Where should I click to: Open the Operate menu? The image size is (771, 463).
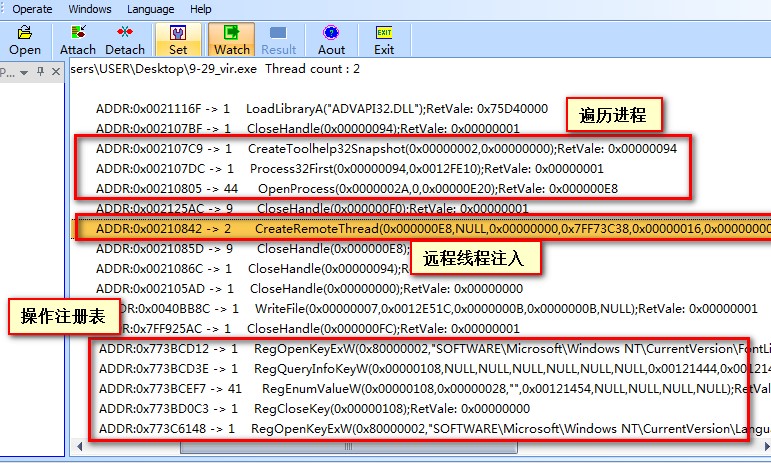coord(32,9)
